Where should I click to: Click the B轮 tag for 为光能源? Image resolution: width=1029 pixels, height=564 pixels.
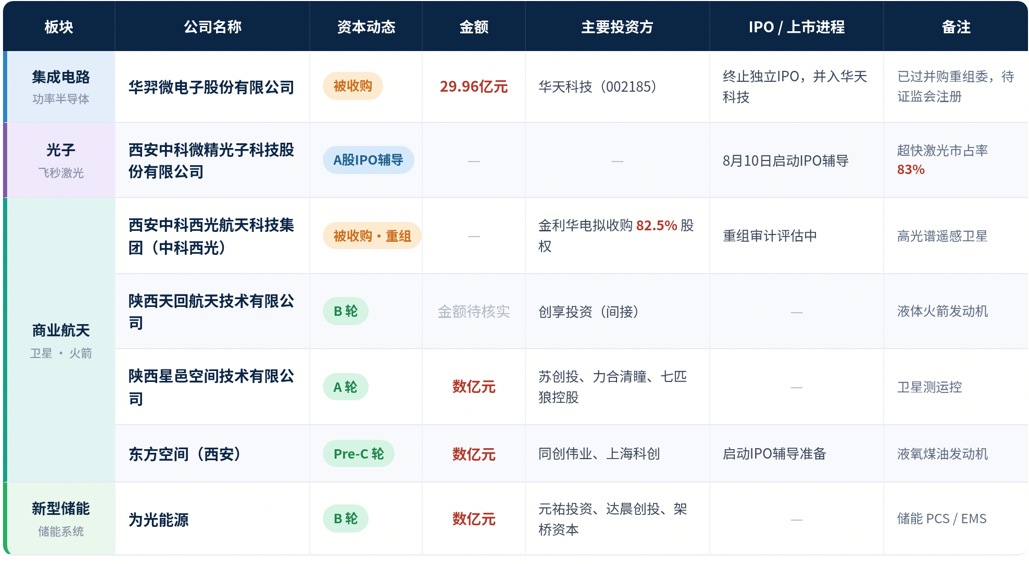[x=345, y=519]
